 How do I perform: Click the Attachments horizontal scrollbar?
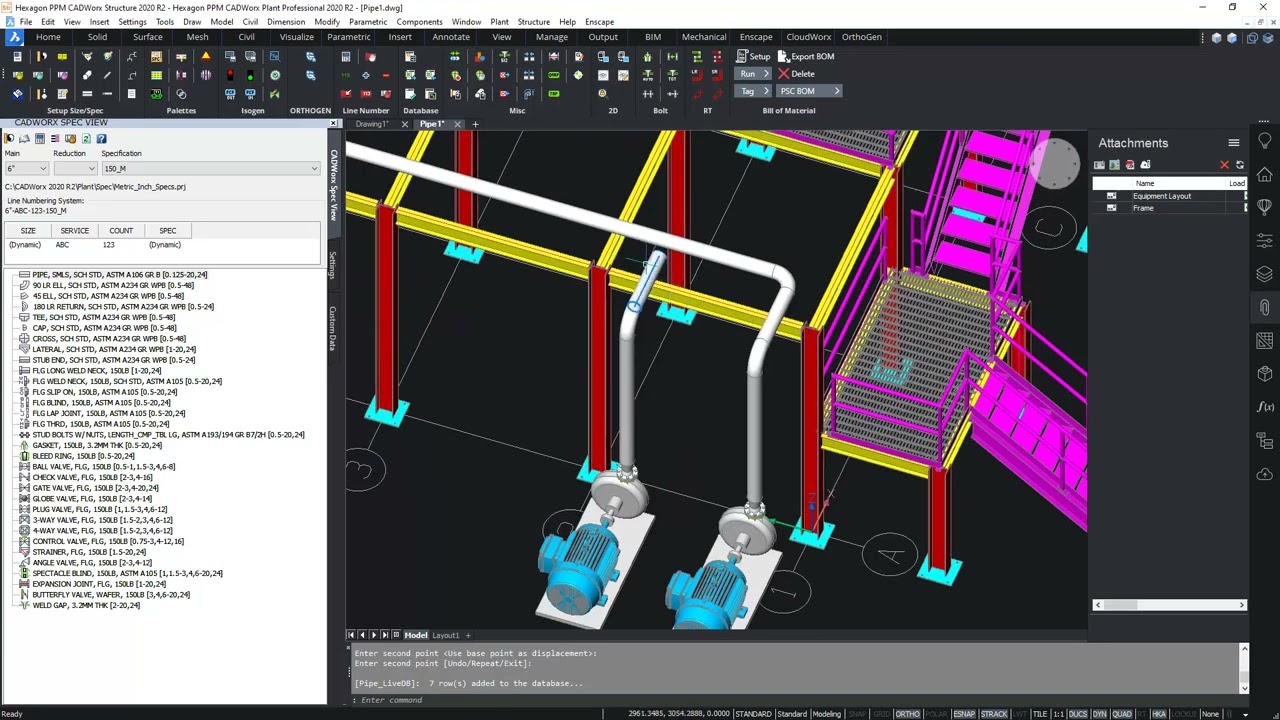click(x=1170, y=605)
